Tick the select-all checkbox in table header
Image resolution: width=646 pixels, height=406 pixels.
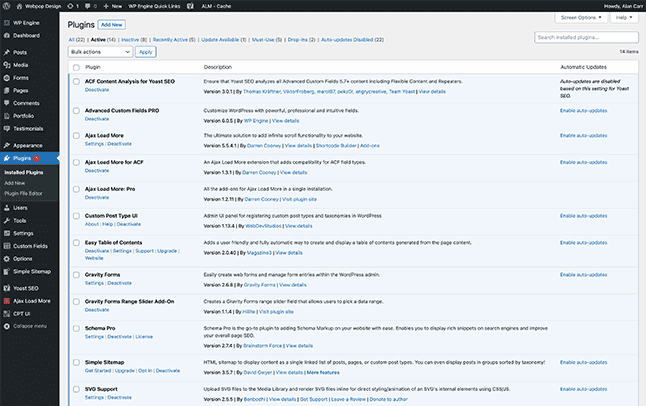(76, 67)
